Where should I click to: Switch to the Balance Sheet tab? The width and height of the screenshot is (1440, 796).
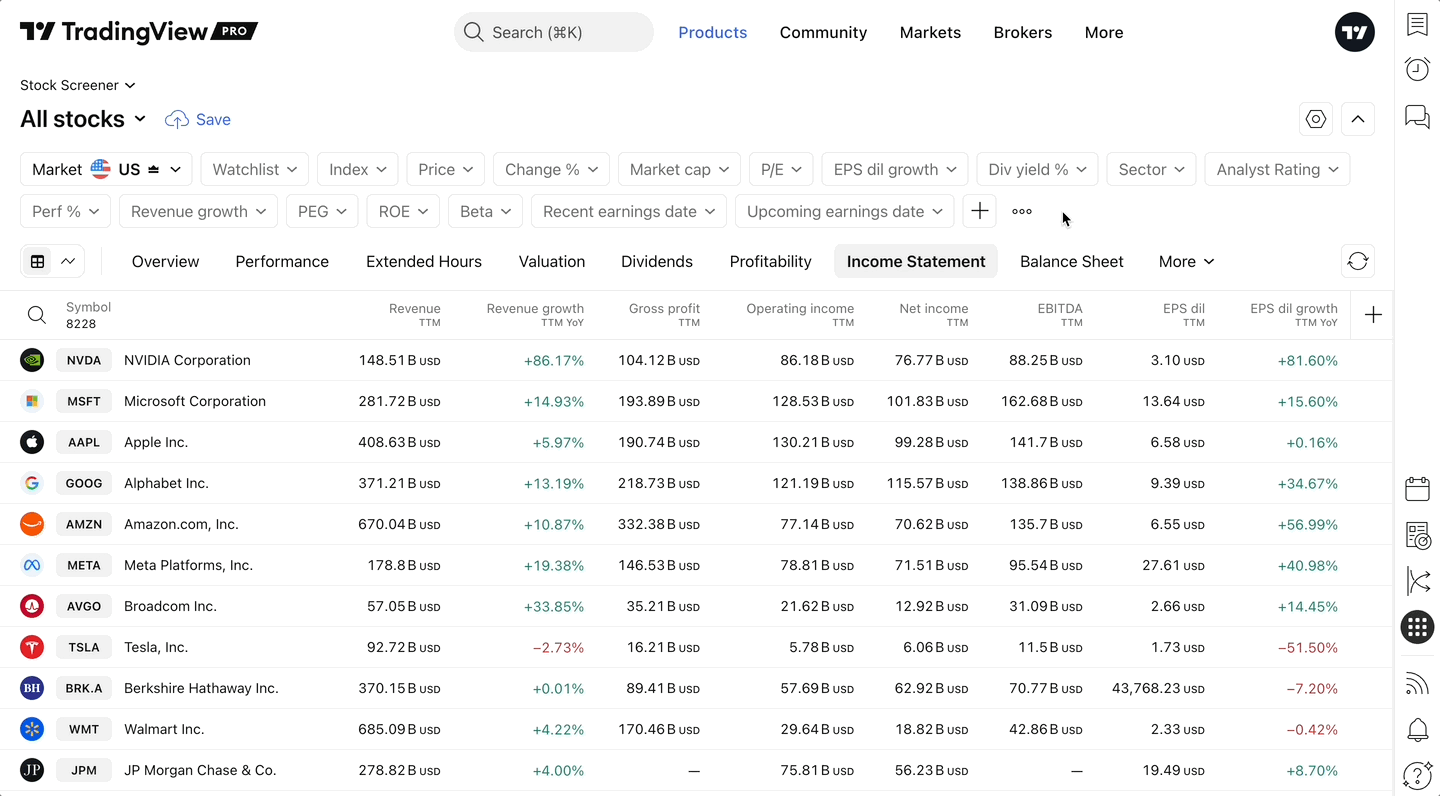[x=1072, y=261]
